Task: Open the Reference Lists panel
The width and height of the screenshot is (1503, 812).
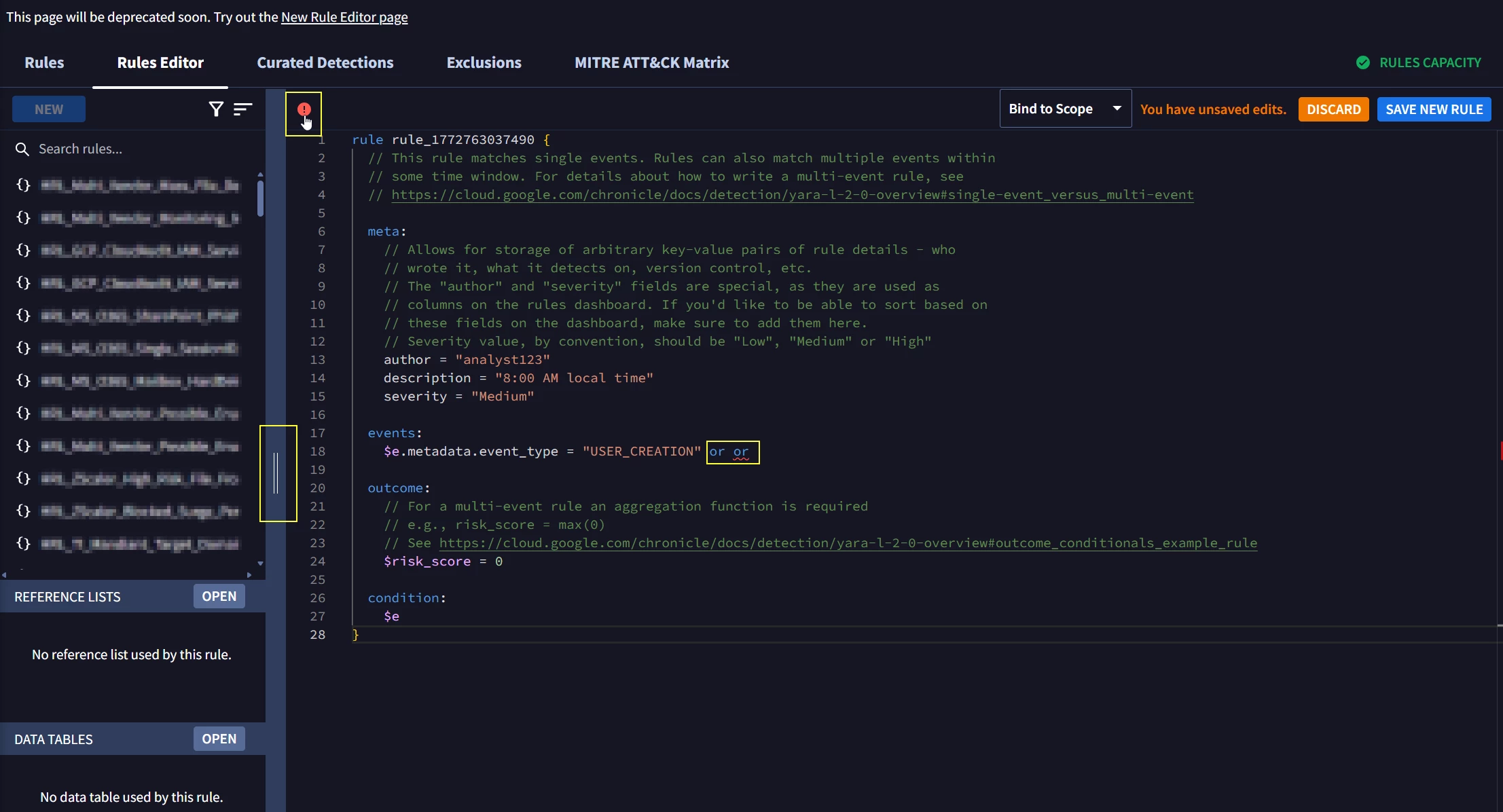Action: (219, 597)
